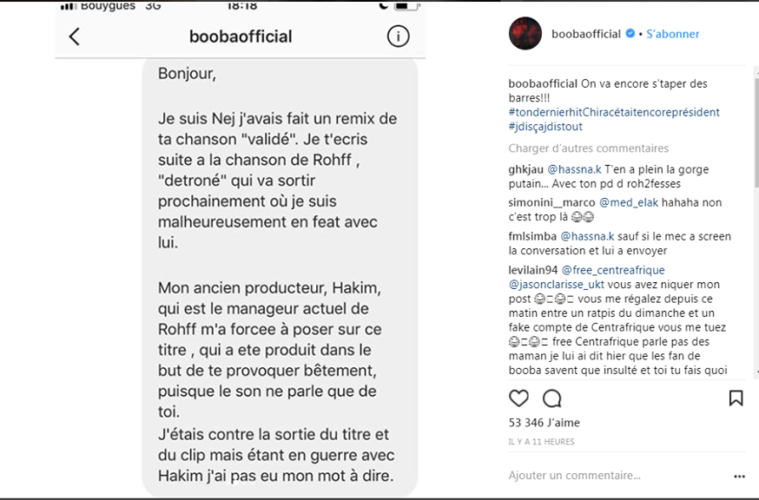Click the S'abonner follow button
The width and height of the screenshot is (759, 500).
coord(672,34)
